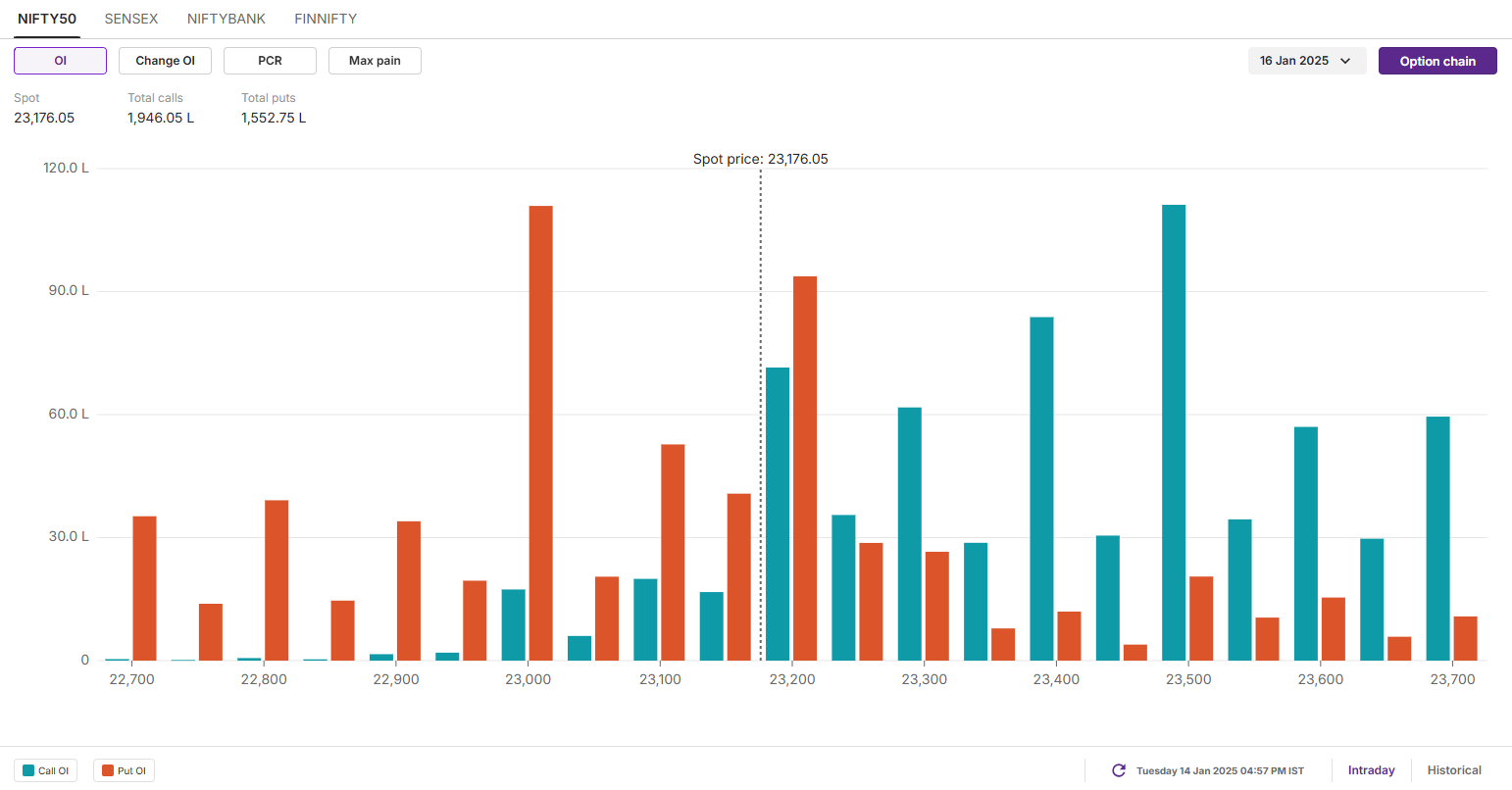1512x790 pixels.
Task: Switch to Historical mode
Action: [x=1454, y=770]
